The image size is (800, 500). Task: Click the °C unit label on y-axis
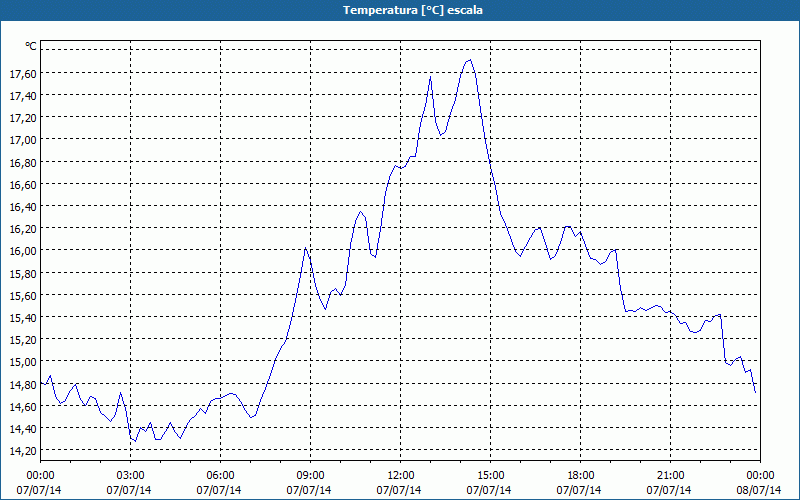(31, 46)
